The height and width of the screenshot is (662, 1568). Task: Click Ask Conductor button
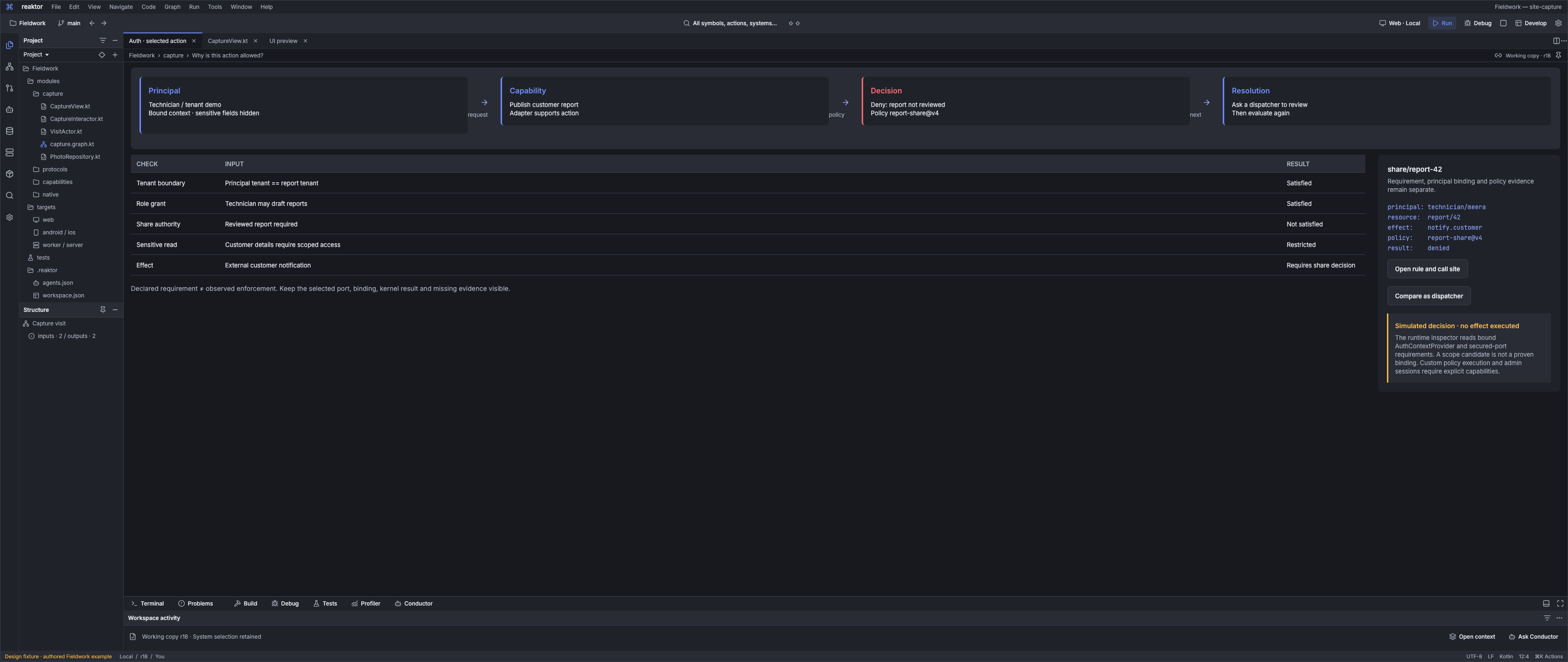pyautogui.click(x=1533, y=636)
